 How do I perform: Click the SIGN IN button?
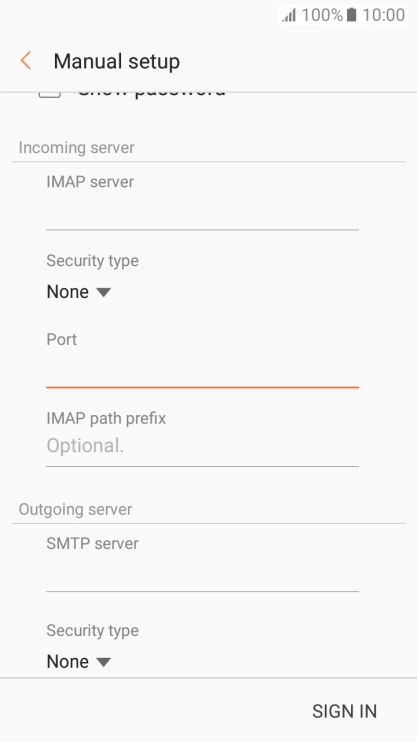(x=344, y=711)
